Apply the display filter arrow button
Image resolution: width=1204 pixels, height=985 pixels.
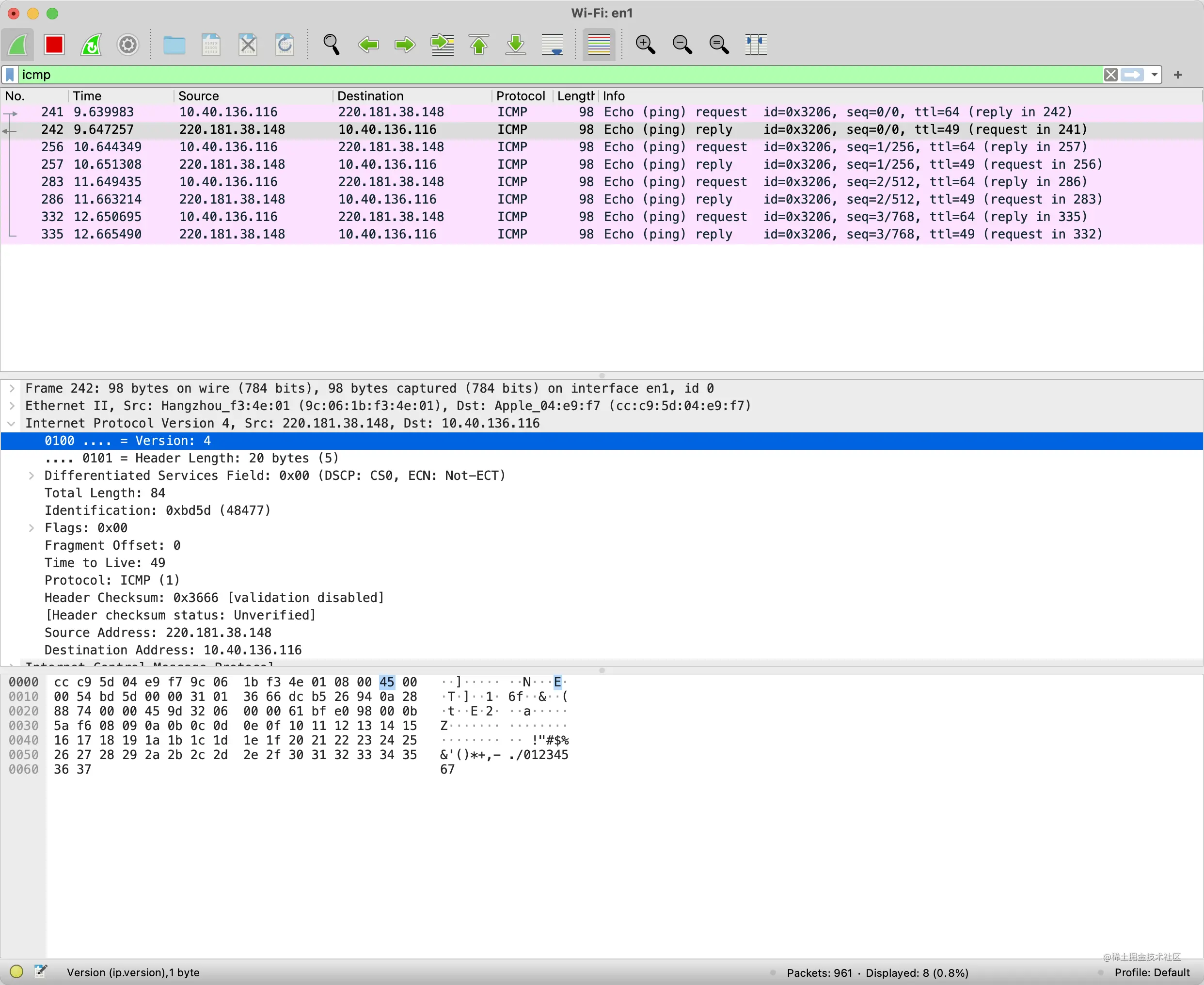(1133, 75)
